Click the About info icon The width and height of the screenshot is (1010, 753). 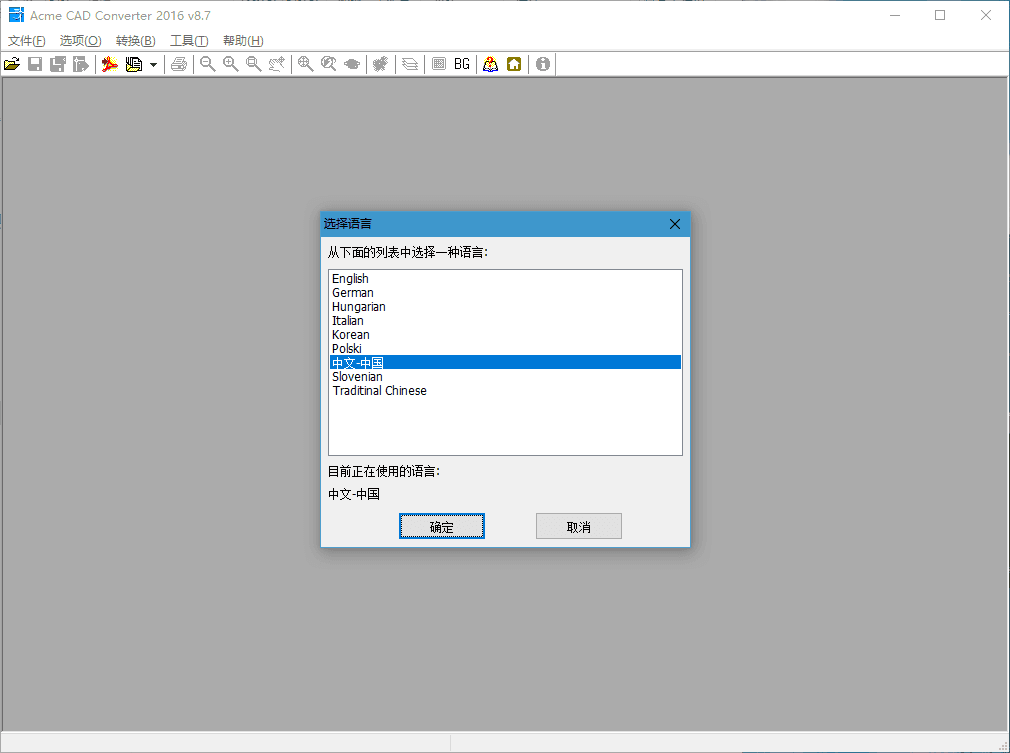pos(543,64)
